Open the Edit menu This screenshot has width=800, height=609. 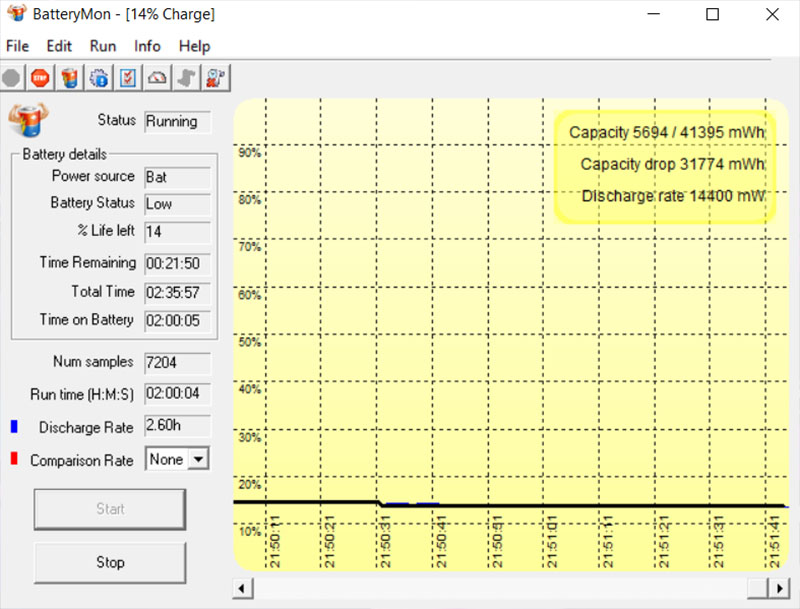pyautogui.click(x=59, y=46)
